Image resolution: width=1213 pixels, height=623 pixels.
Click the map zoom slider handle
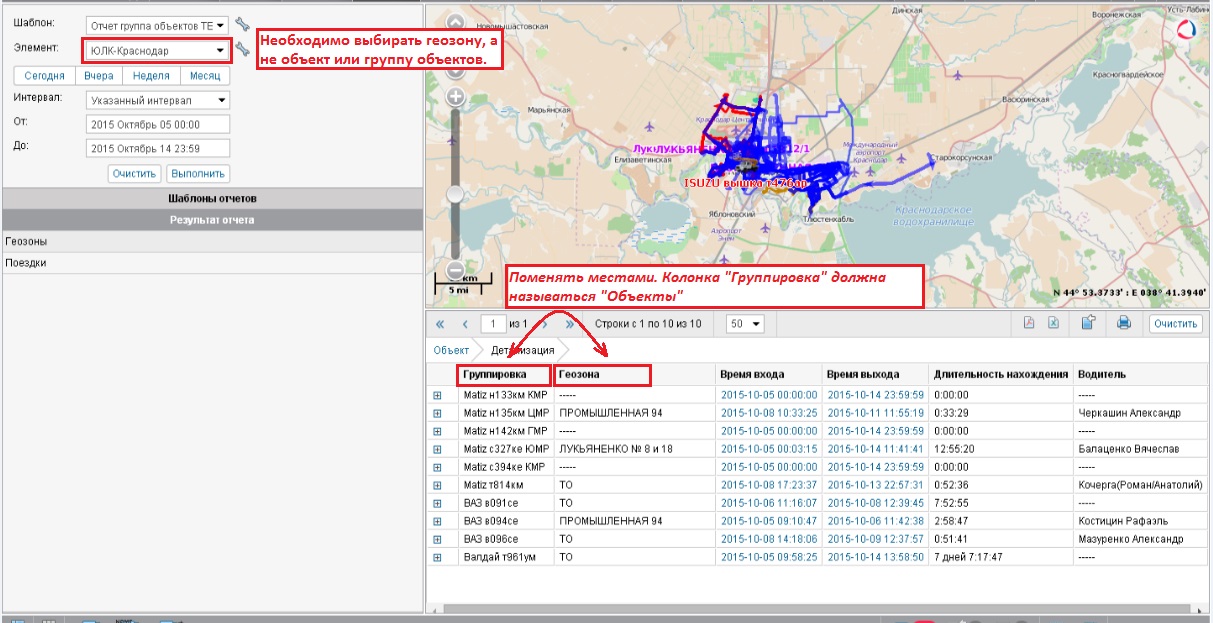[455, 194]
